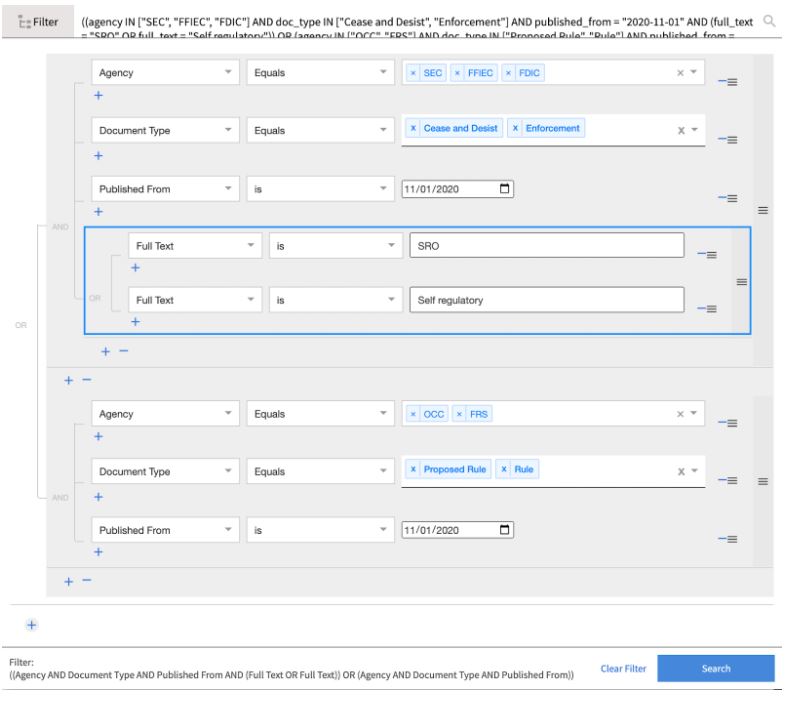Remove the FDIC agency tag

508,73
